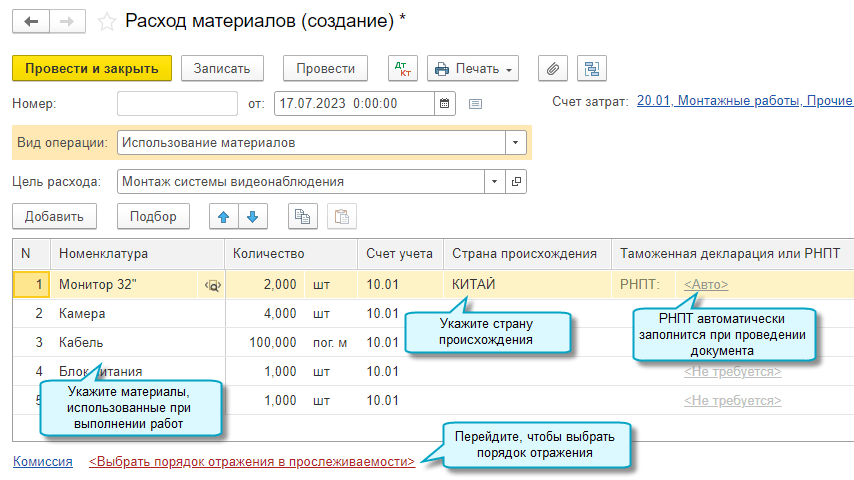Viewport: 854px width, 480px height.
Task: Click the back navigation arrow
Action: pyautogui.click(x=31, y=21)
